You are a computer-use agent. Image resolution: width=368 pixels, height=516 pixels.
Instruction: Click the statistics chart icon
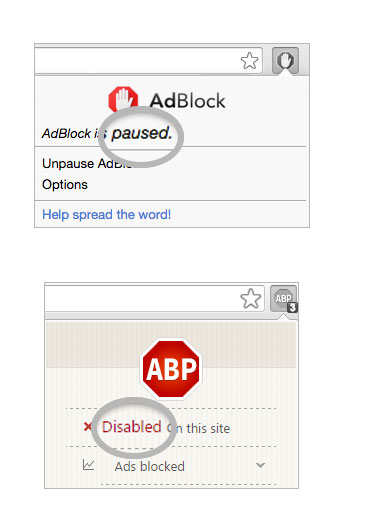[x=89, y=465]
